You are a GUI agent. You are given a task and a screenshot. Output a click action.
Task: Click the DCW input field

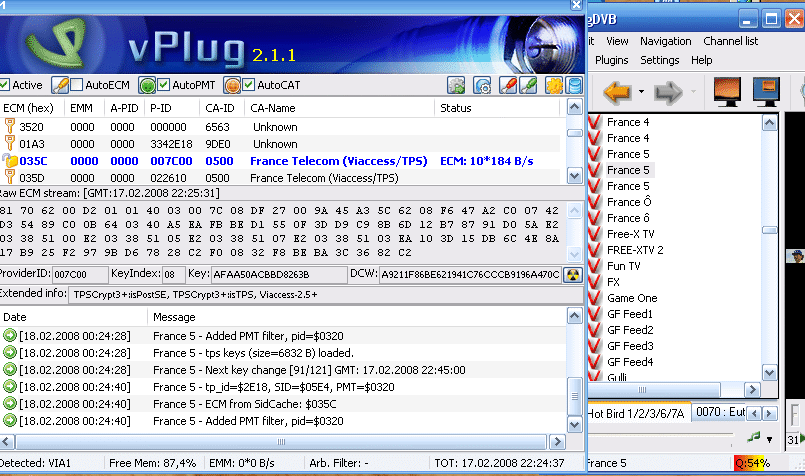point(470,275)
